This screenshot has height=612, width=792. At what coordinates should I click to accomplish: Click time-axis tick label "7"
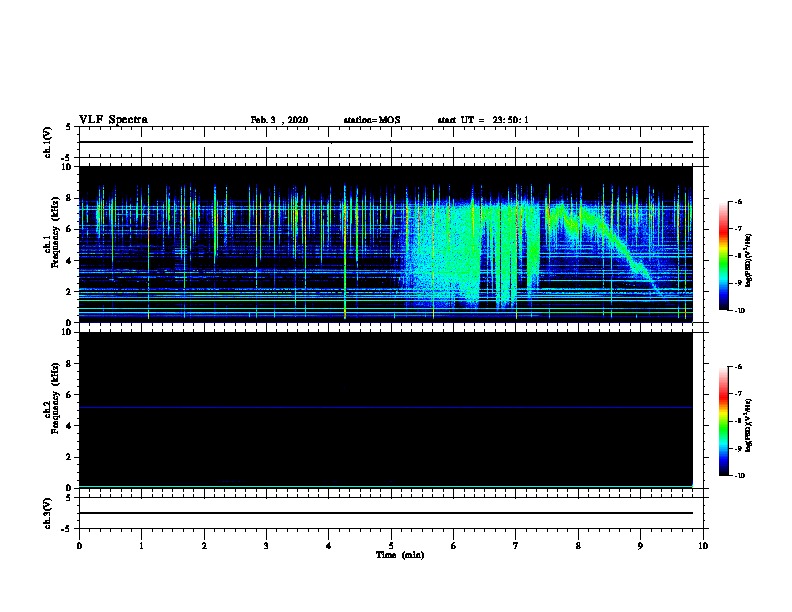(x=516, y=546)
